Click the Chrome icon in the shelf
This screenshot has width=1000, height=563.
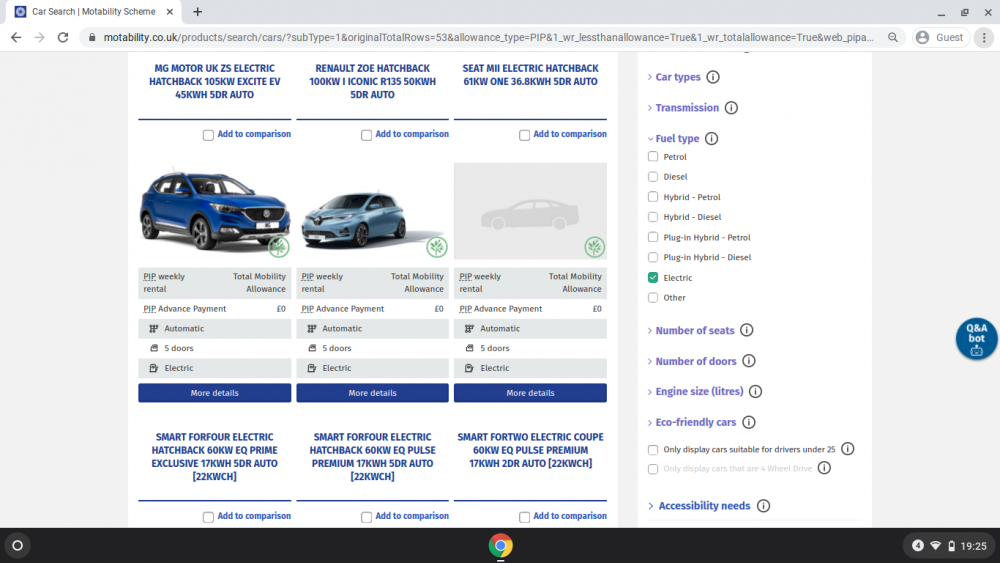pos(501,546)
